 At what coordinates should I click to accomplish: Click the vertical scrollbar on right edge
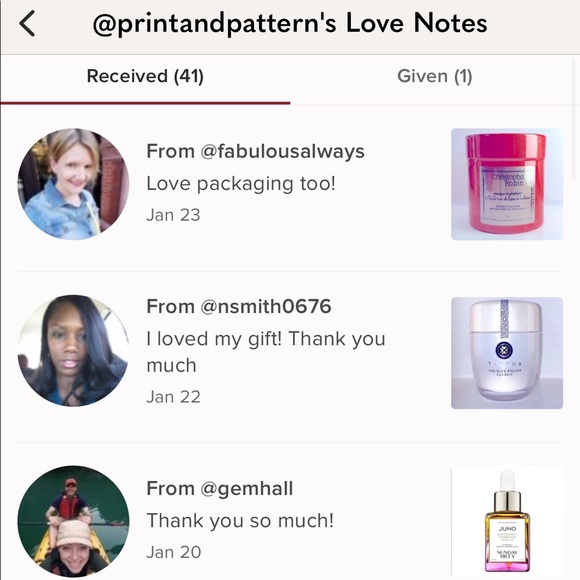574,118
